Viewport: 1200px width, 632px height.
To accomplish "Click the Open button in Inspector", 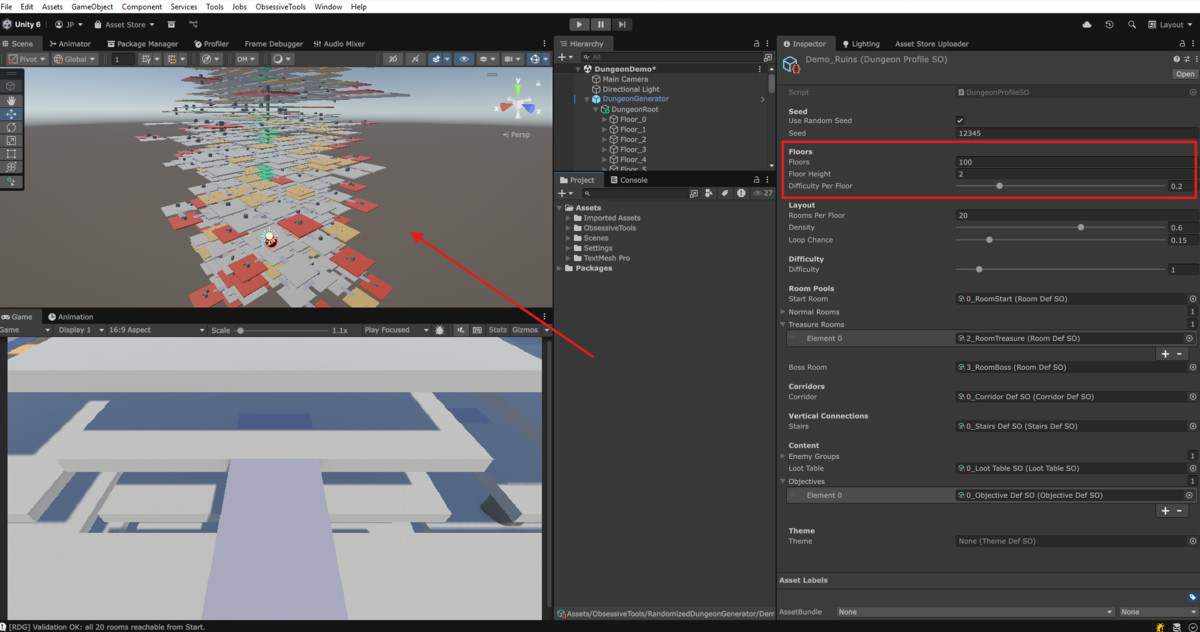I will 1185,74.
